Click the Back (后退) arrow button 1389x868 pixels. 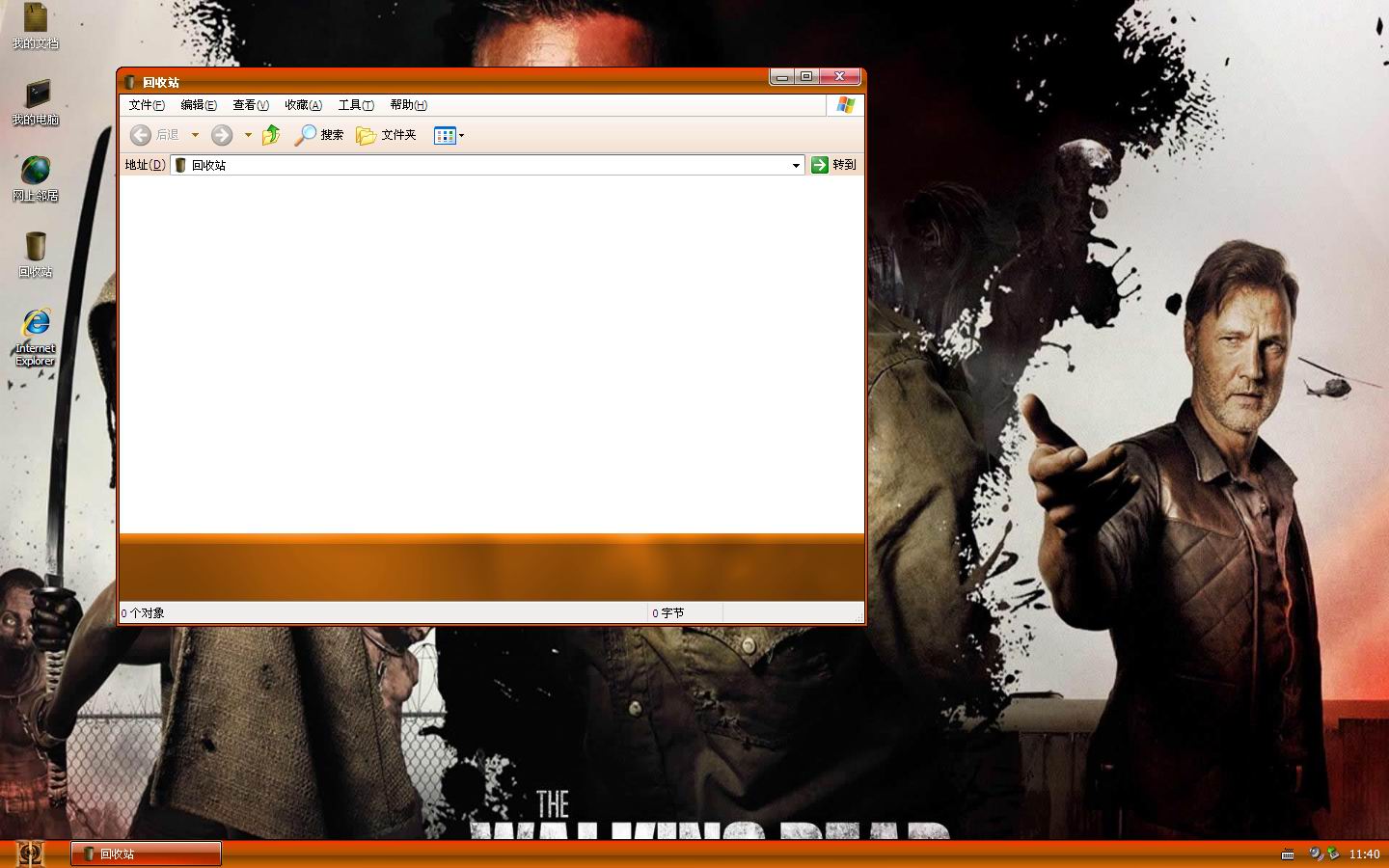tap(155, 135)
